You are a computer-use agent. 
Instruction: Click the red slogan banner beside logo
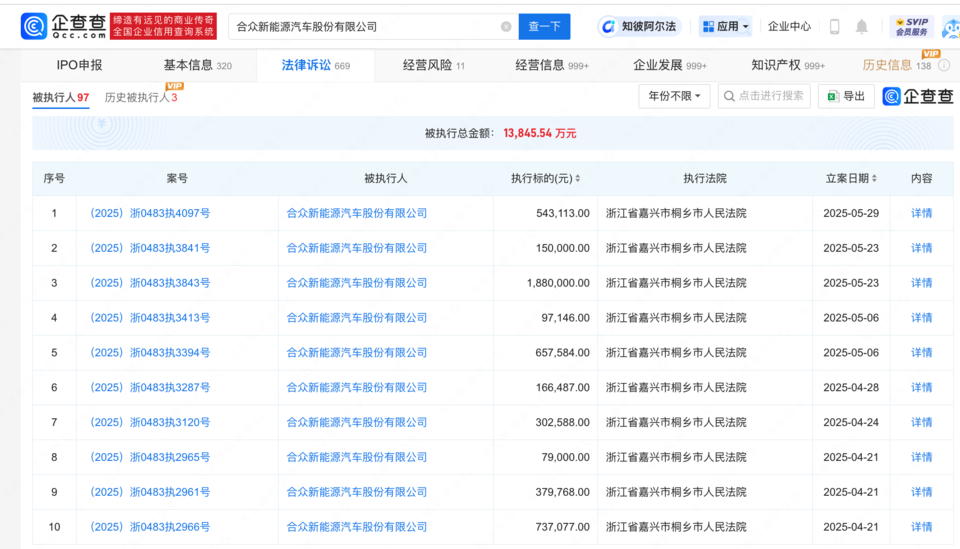(x=163, y=26)
